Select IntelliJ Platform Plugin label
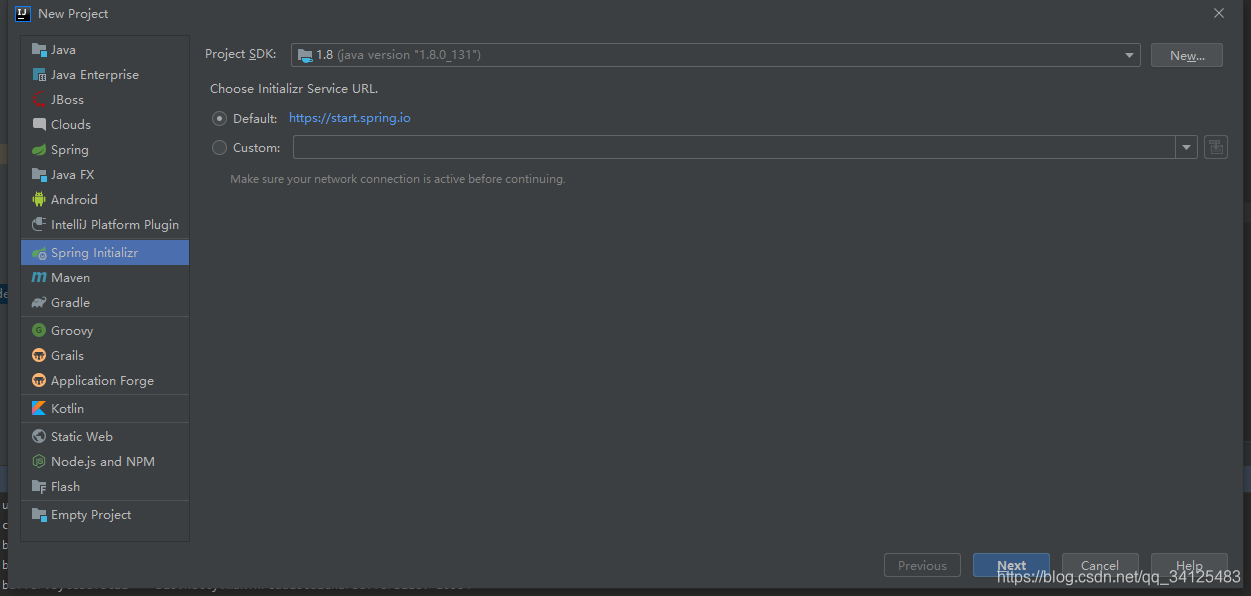This screenshot has height=596, width=1251. pyautogui.click(x=115, y=225)
